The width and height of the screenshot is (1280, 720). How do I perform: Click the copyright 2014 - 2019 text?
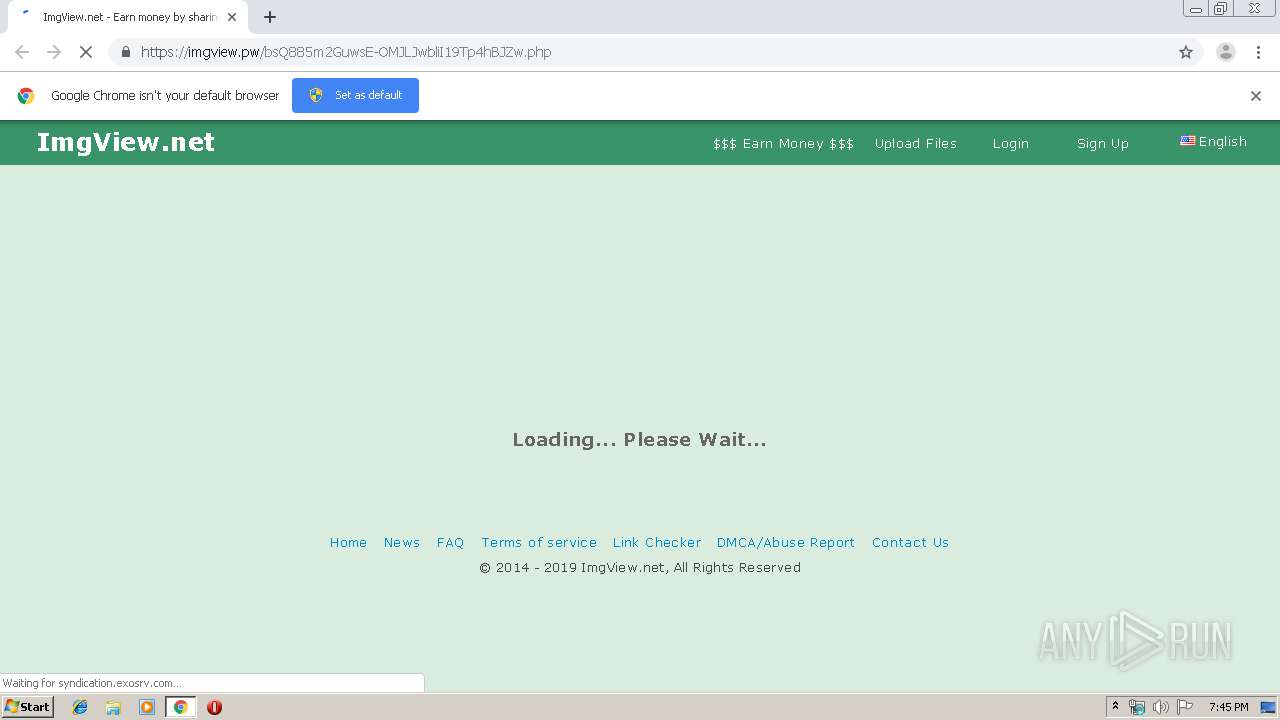[x=640, y=567]
